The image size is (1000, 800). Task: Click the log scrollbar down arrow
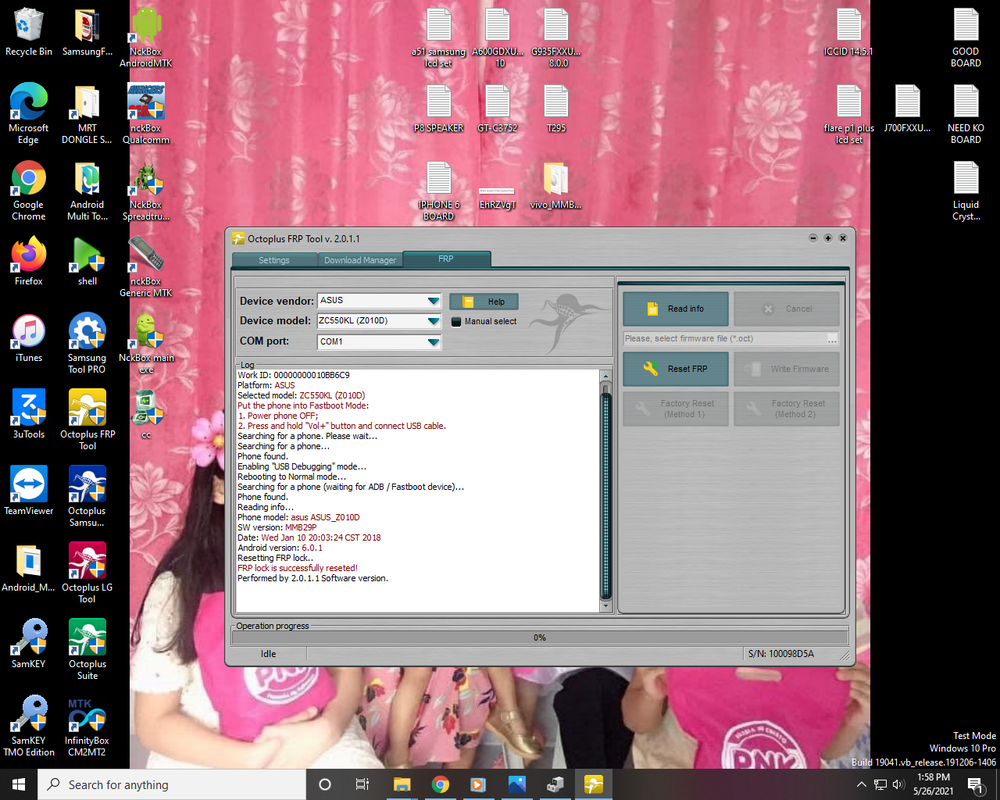(606, 605)
